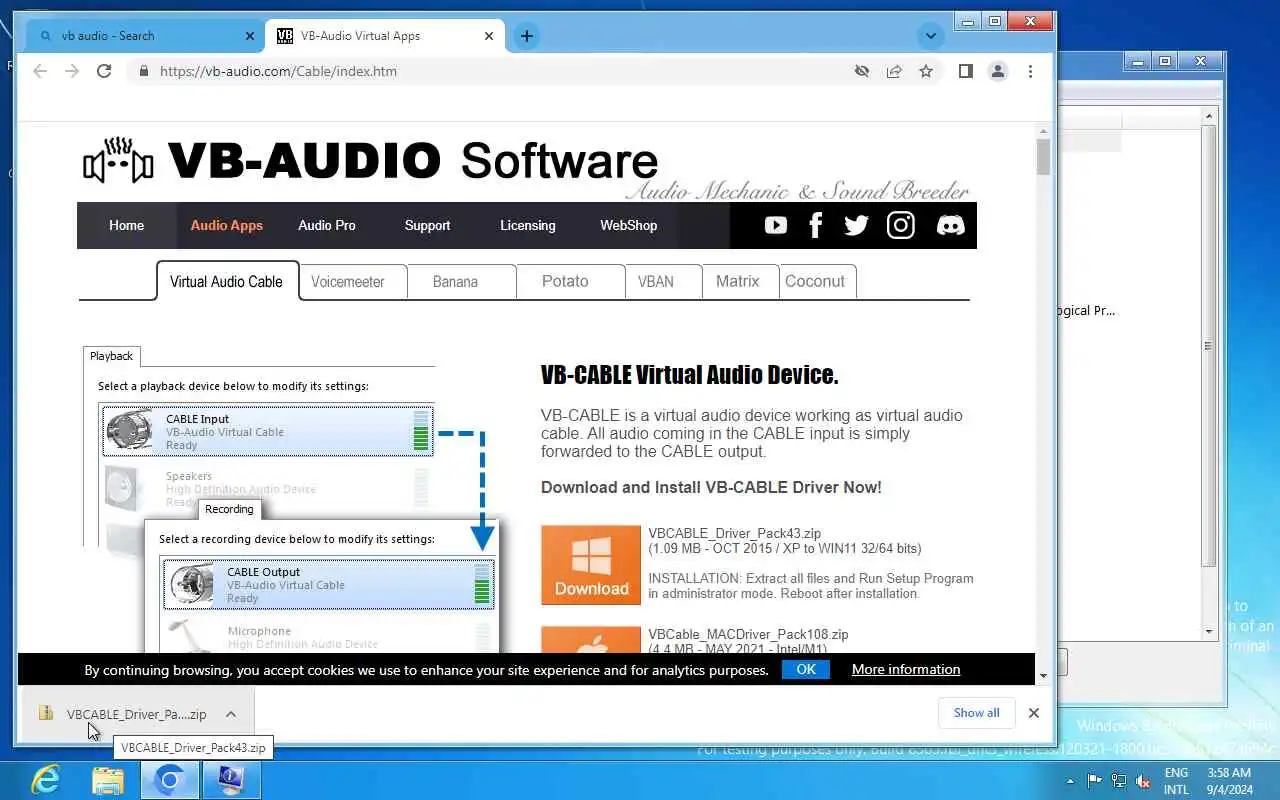
Task: Click the VB-Audio logo in the header
Action: (118, 161)
